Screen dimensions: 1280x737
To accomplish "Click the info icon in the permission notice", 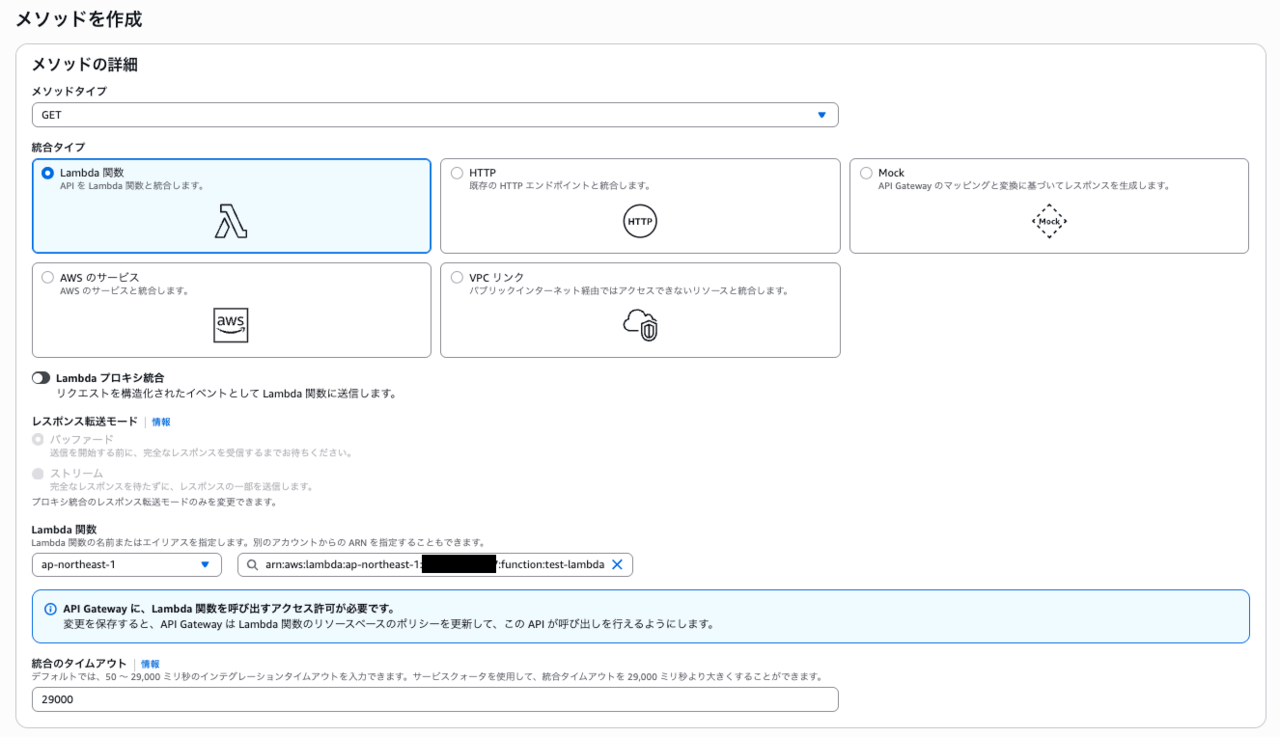I will tap(51, 609).
